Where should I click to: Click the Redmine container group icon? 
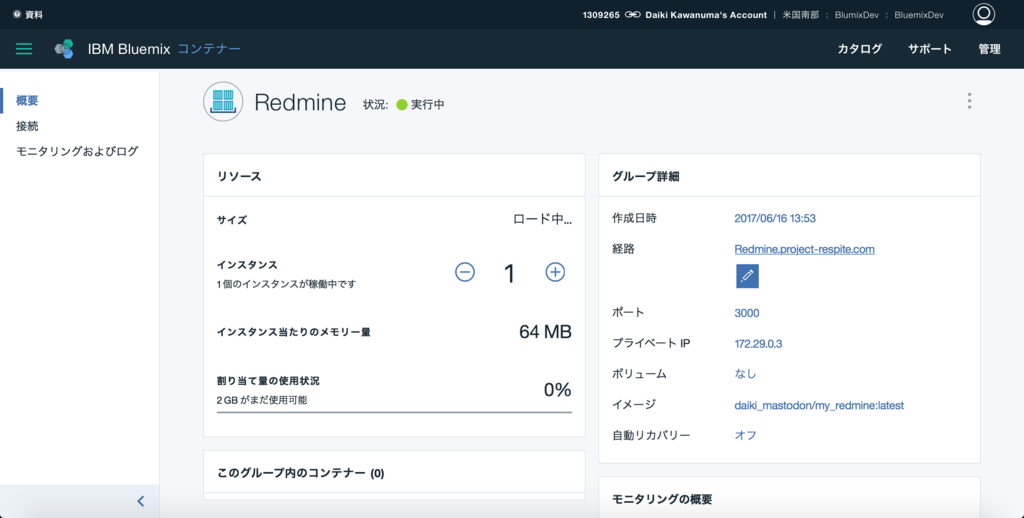tap(223, 101)
